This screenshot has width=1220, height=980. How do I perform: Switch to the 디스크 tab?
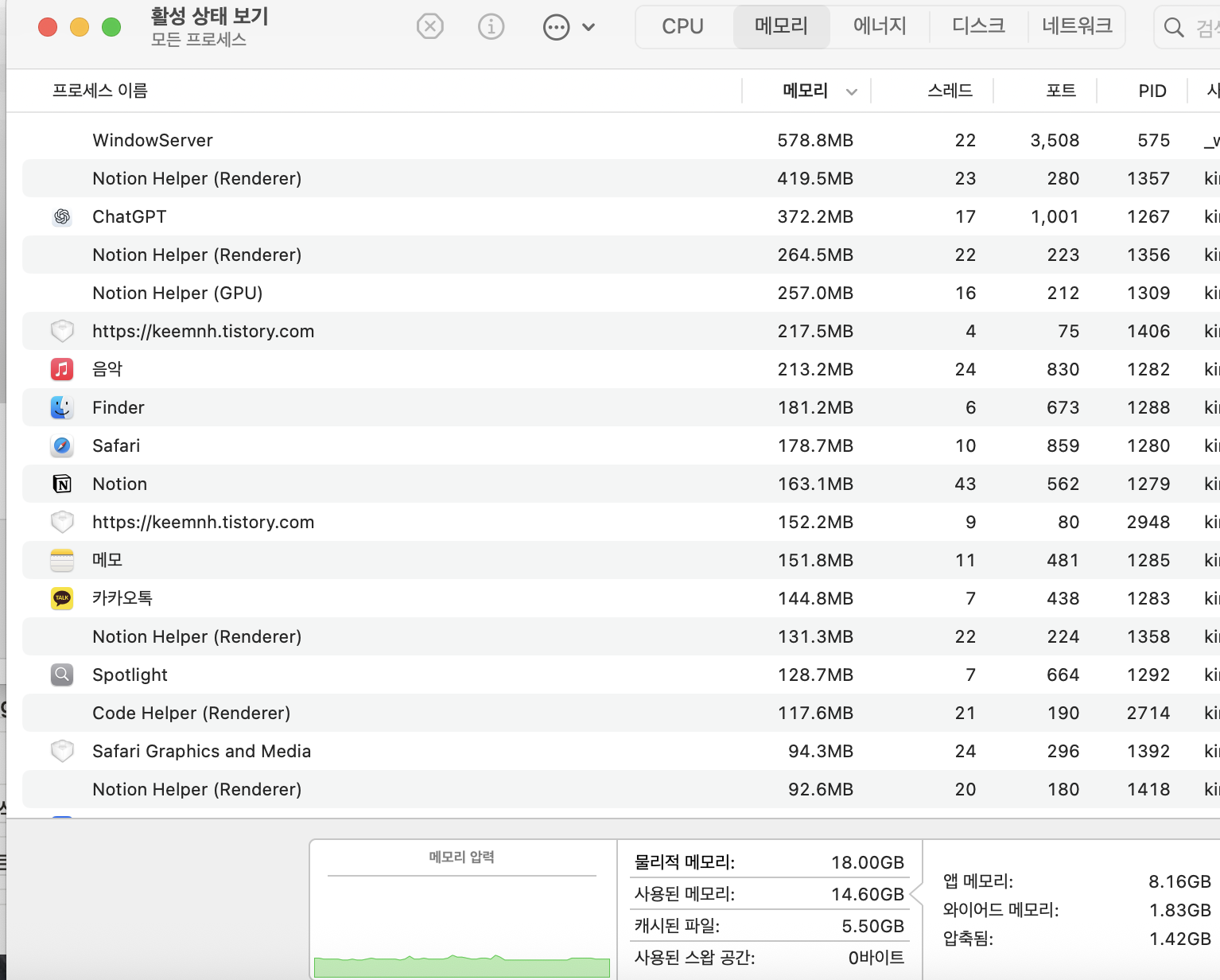coord(978,26)
